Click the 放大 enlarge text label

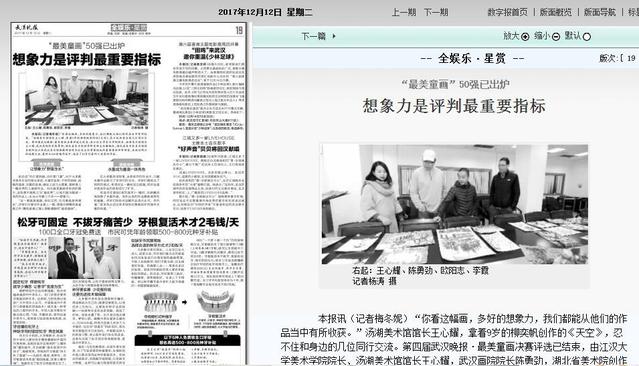pos(511,36)
